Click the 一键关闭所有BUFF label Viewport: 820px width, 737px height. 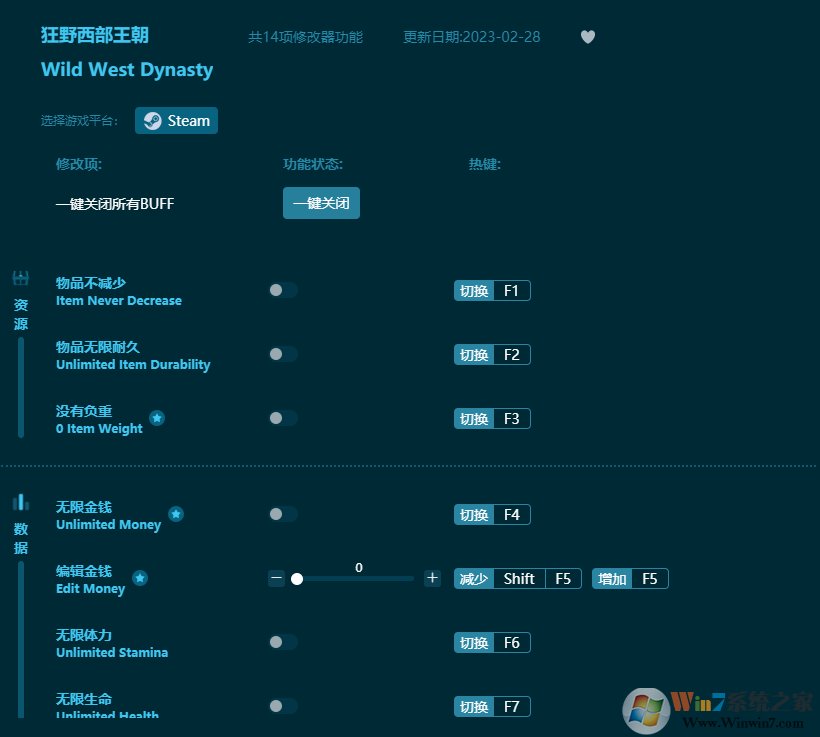[x=115, y=203]
